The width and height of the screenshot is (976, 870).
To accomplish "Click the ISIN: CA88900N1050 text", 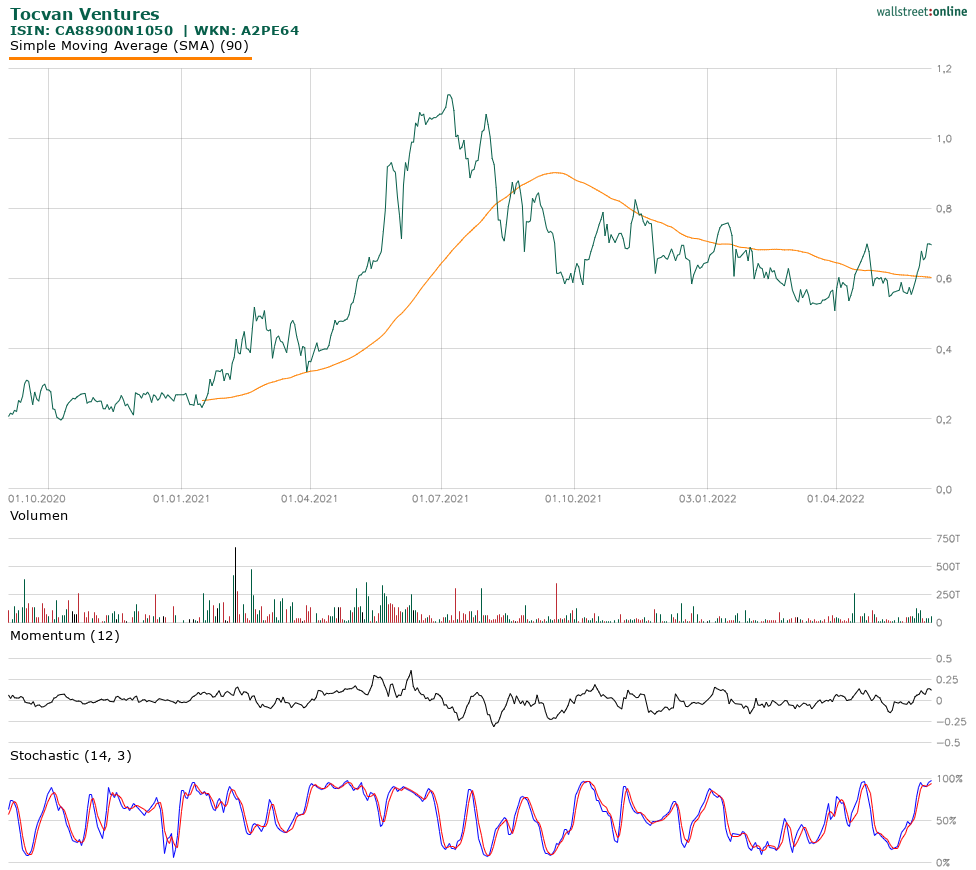I will tap(92, 30).
